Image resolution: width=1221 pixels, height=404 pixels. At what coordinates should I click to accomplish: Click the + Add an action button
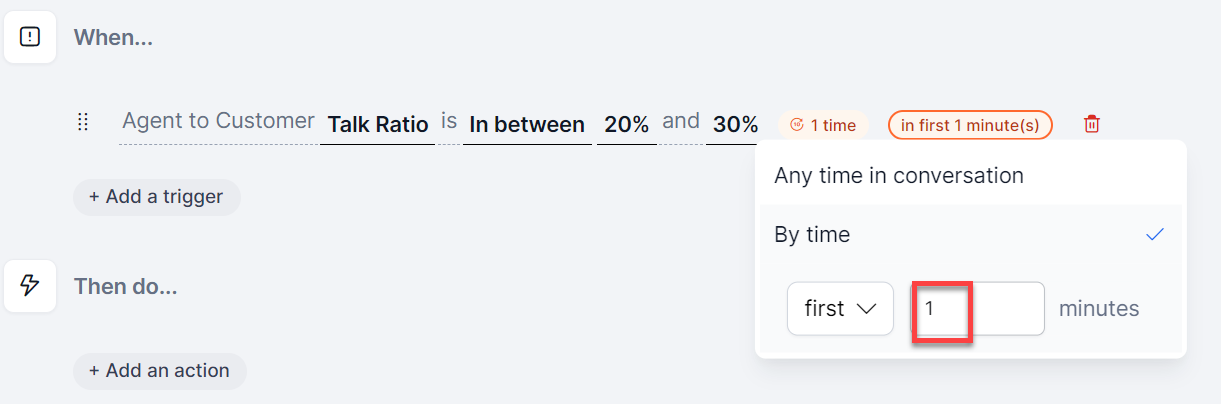click(x=159, y=371)
